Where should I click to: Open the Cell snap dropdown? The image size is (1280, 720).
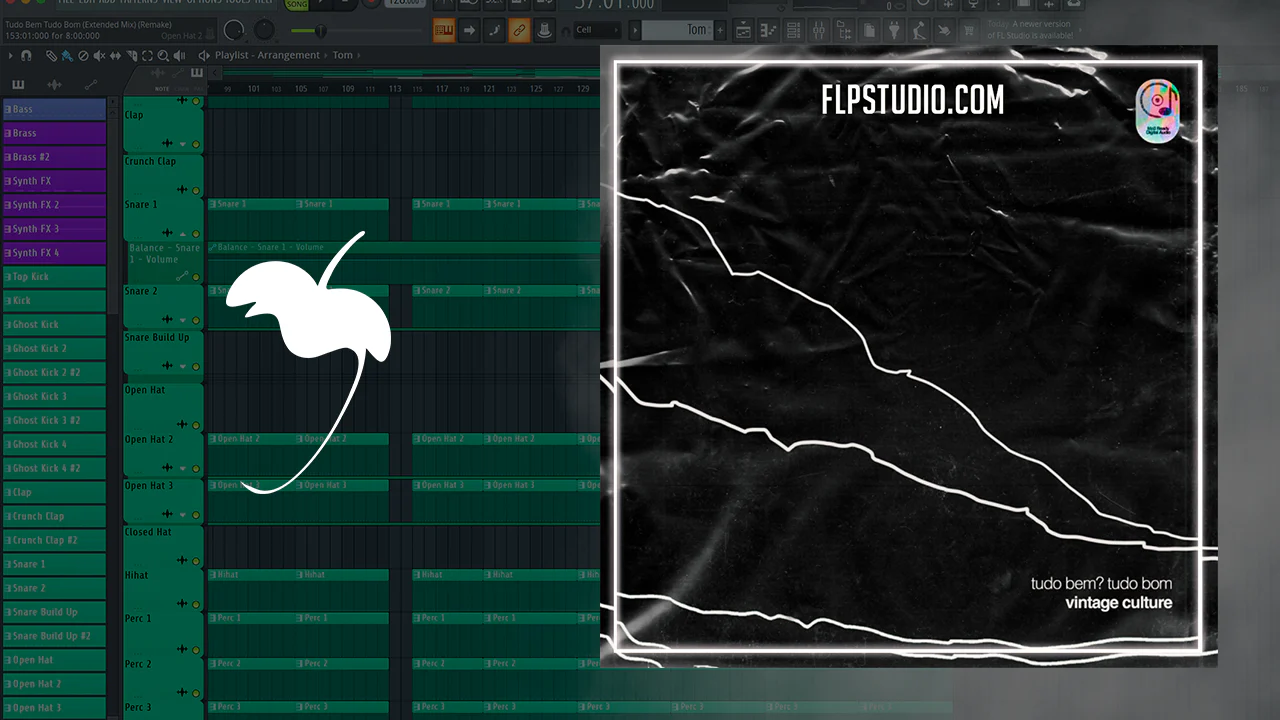point(597,31)
